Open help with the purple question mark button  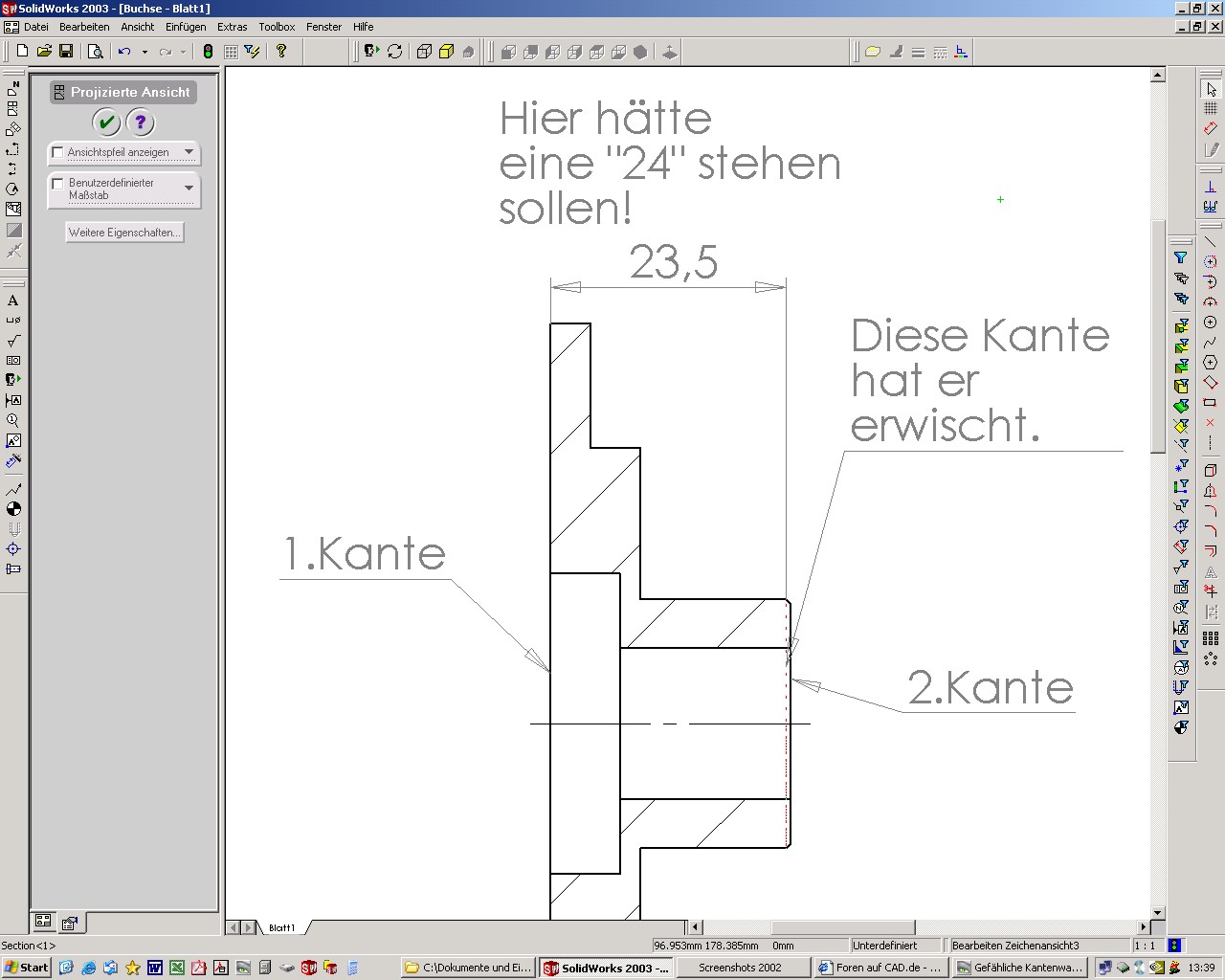(x=140, y=122)
